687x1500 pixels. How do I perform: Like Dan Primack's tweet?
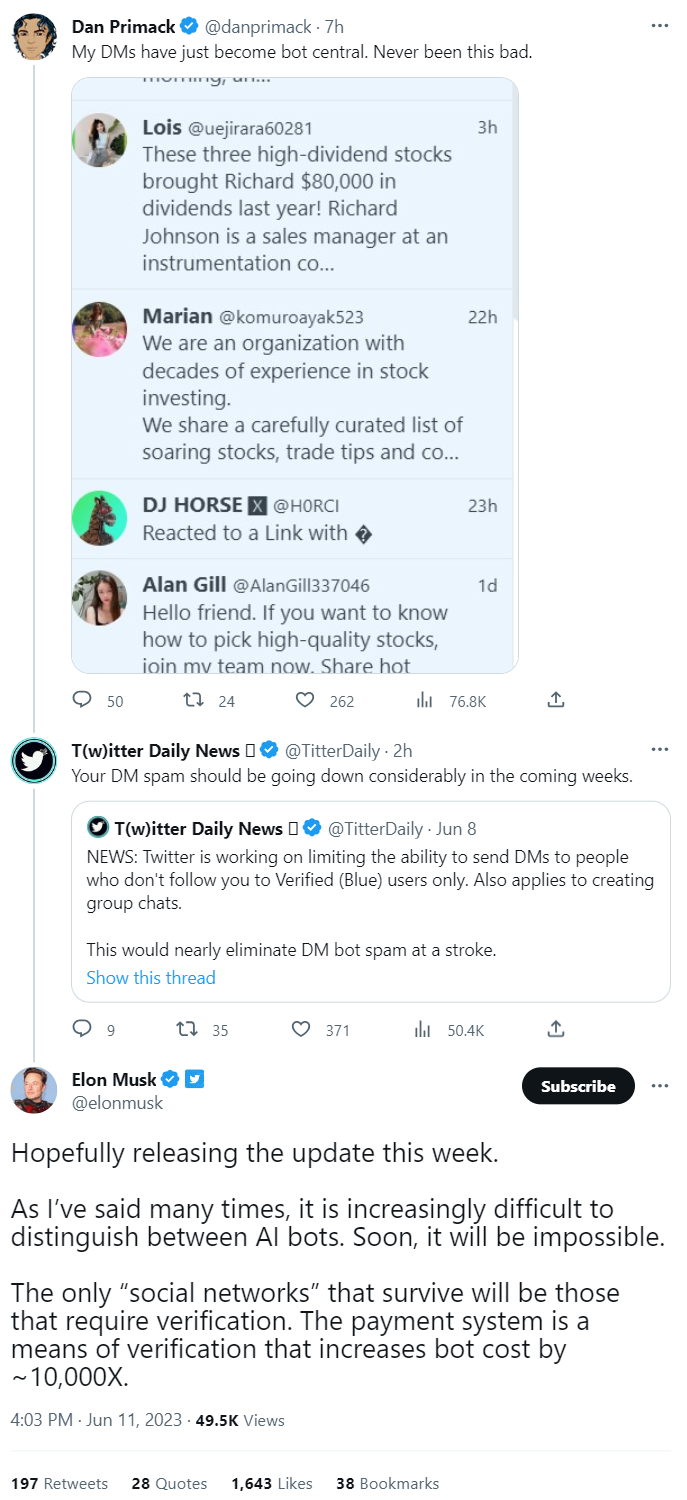click(x=305, y=700)
